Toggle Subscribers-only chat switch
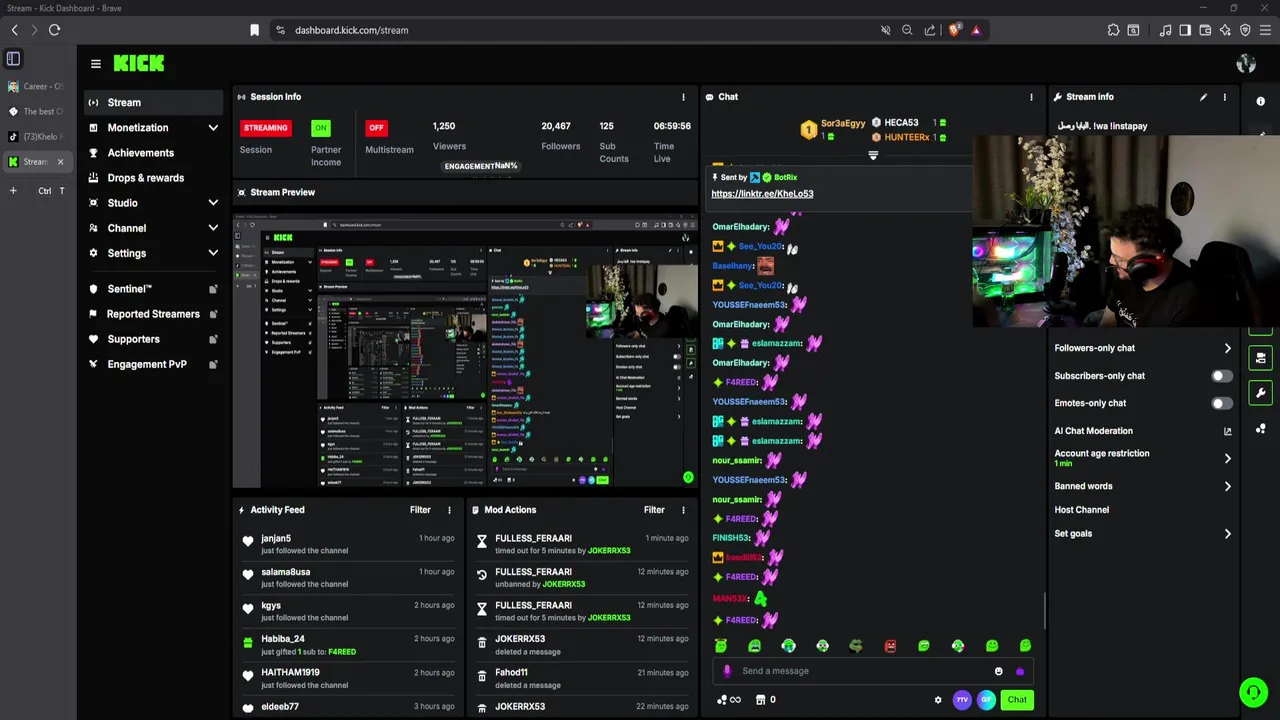 1222,376
